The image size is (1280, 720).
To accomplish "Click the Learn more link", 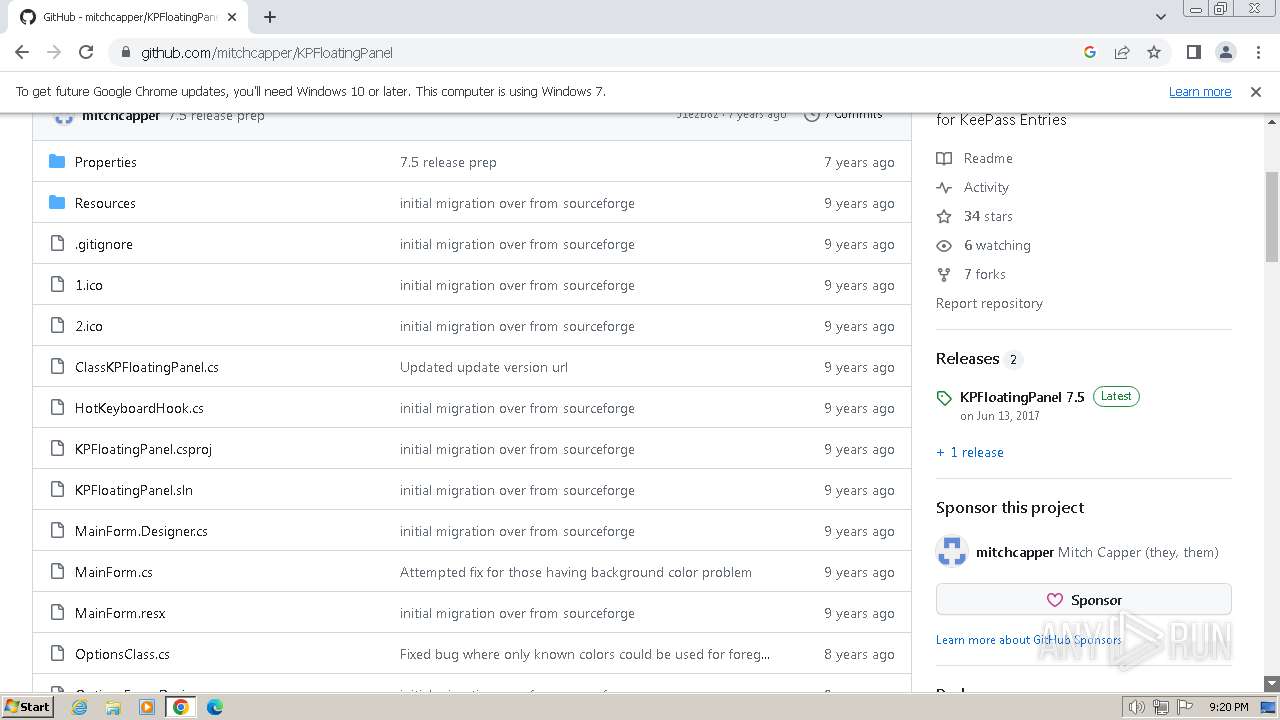I will 1200,91.
